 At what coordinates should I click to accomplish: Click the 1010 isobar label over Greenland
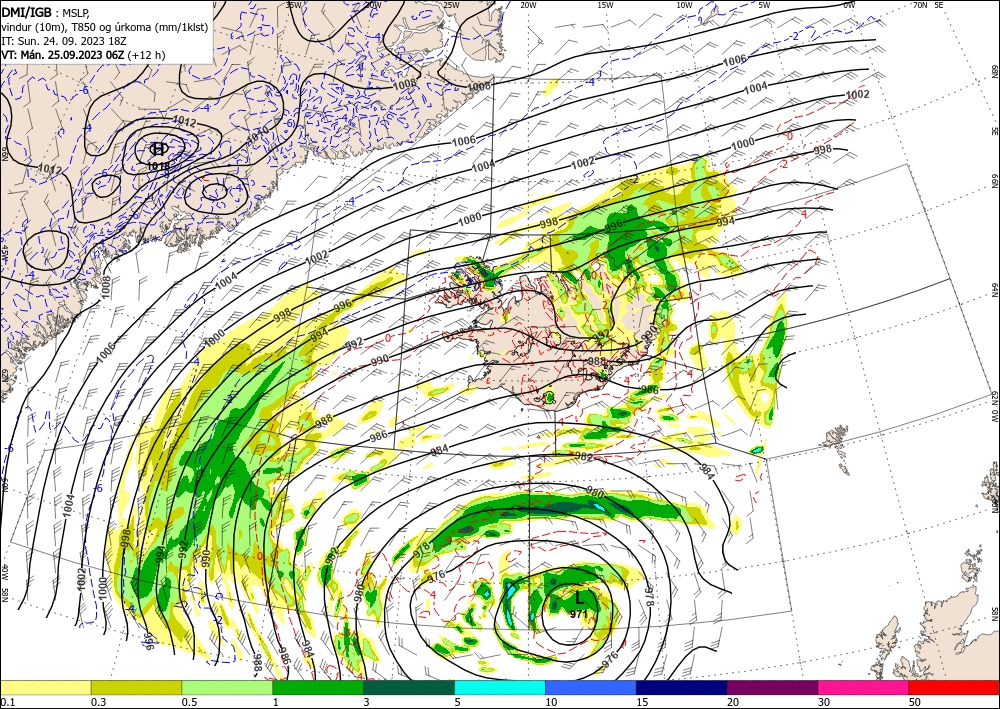(257, 135)
